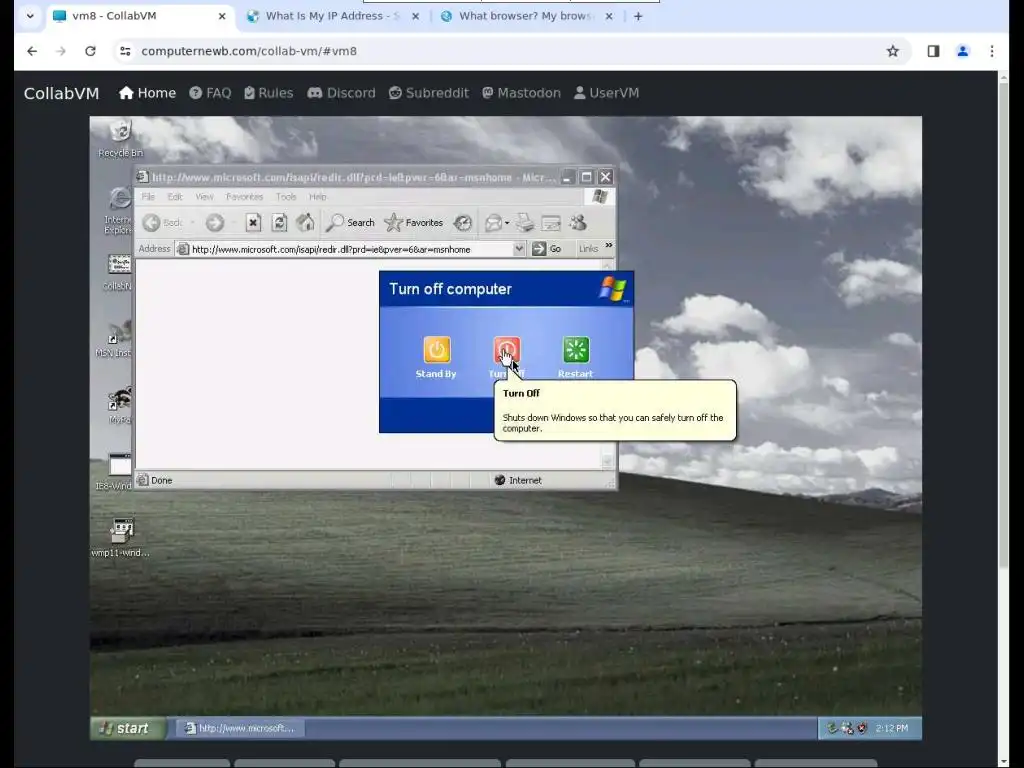The width and height of the screenshot is (1024, 768).
Task: Open the Favorites menu in Internet Explorer
Action: [x=244, y=197]
